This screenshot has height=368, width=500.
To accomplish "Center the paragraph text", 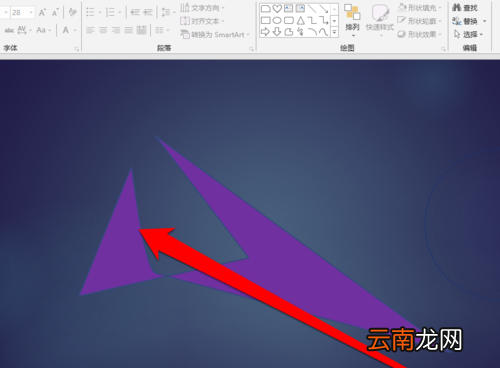I will [x=103, y=30].
